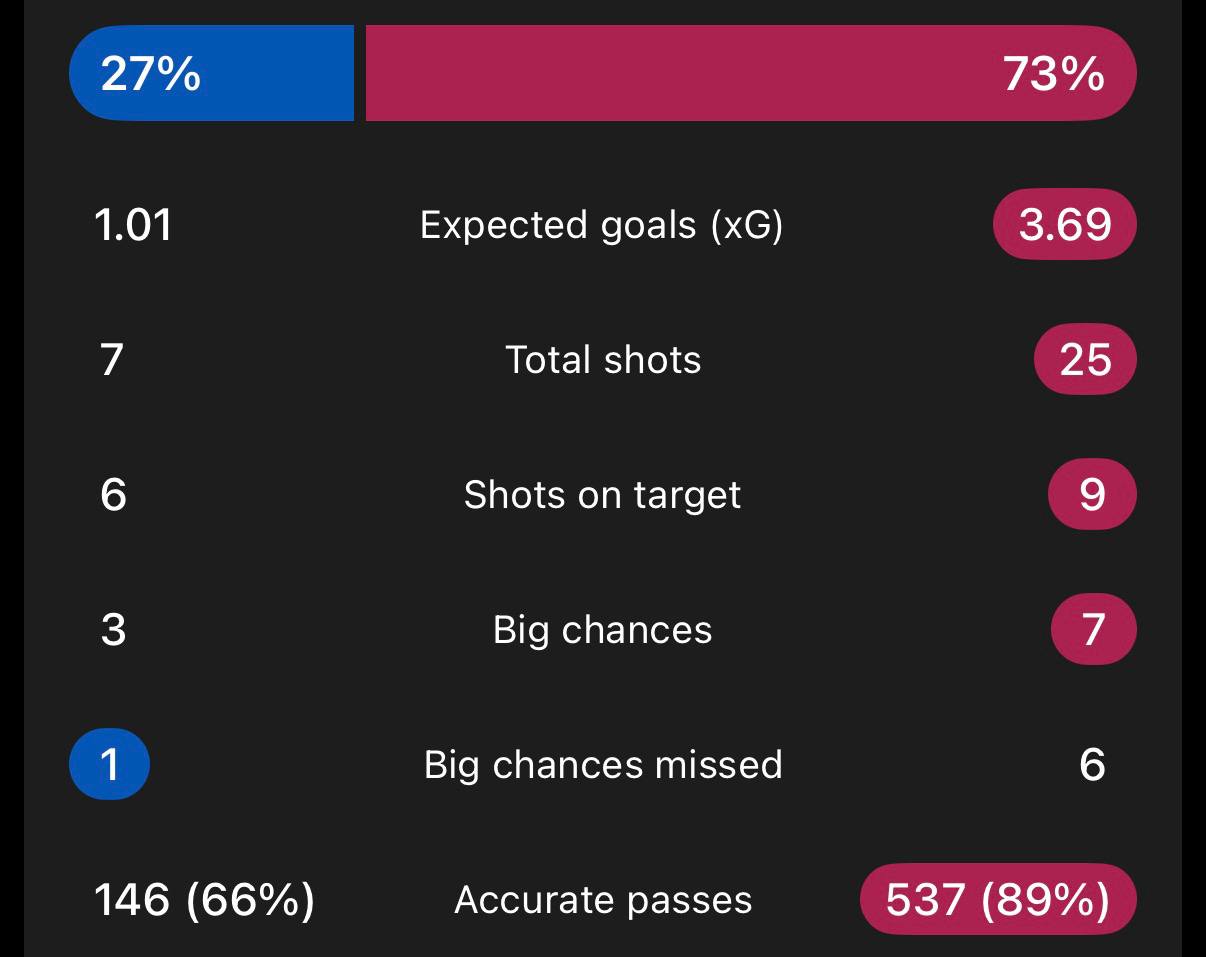Tap the blue 1 big chances missed badge
Image resolution: width=1206 pixels, height=957 pixels.
(109, 765)
